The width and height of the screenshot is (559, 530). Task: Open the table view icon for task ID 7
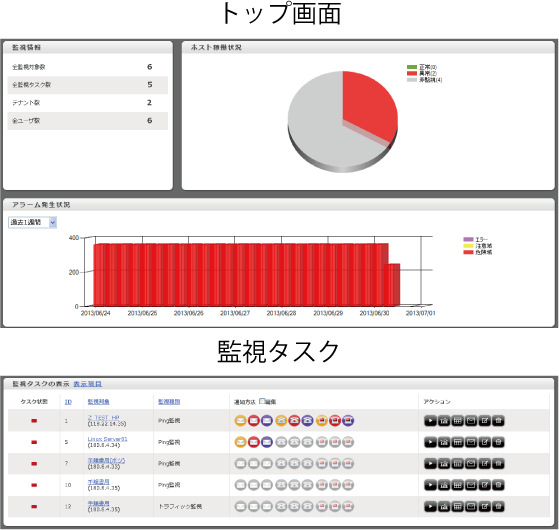(x=457, y=464)
